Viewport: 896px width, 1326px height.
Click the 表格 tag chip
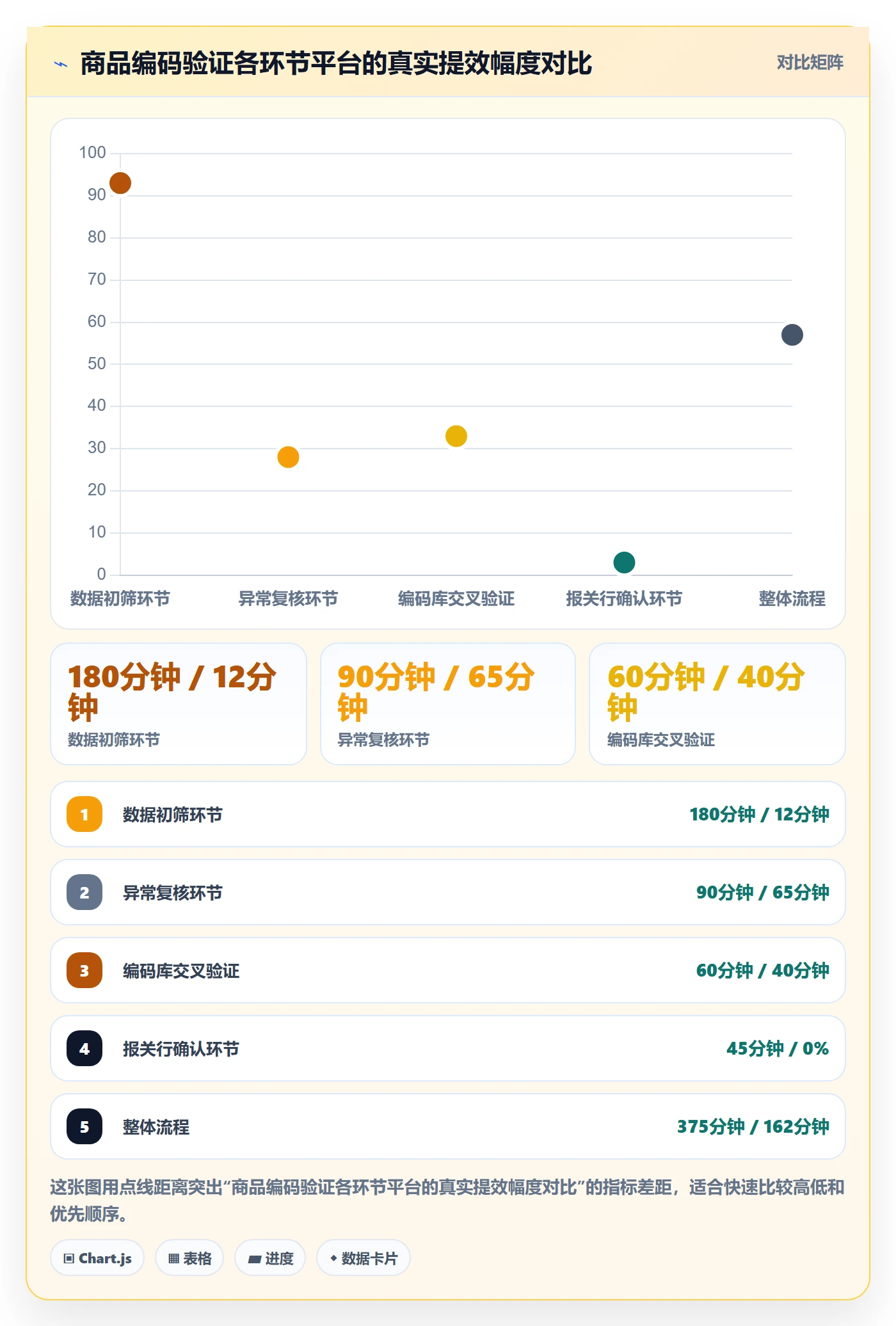(189, 1258)
